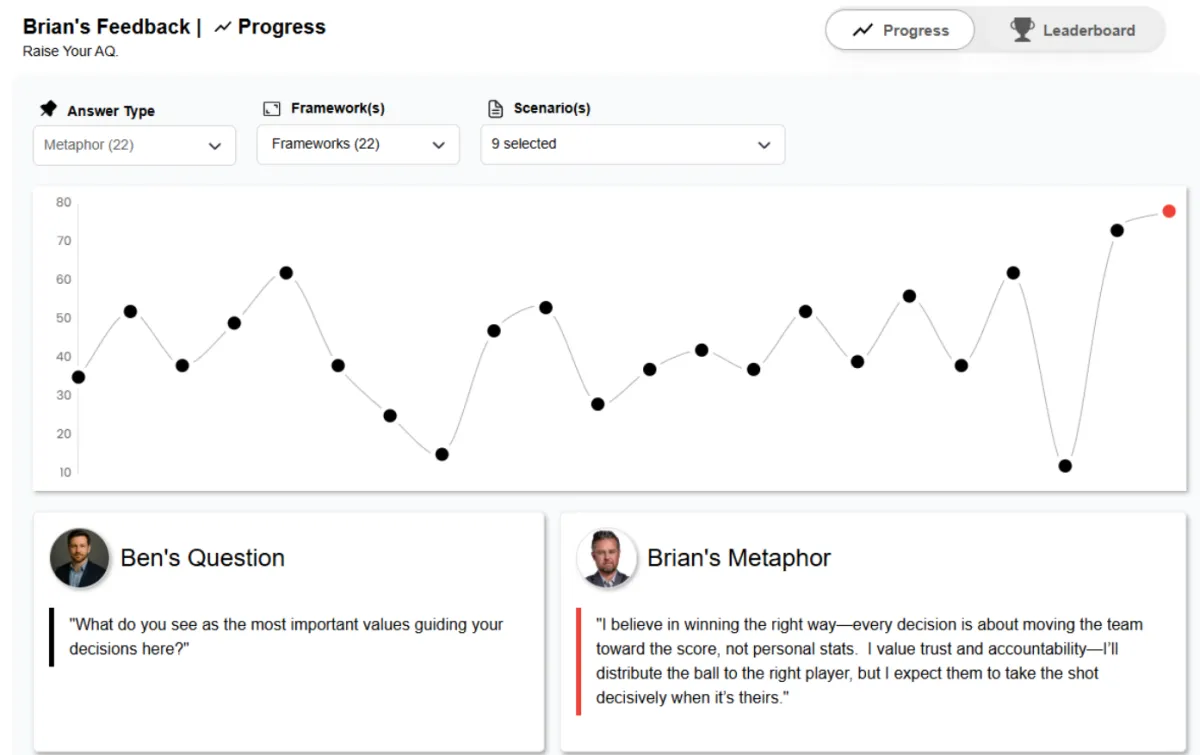Expand the Frameworks (22) dropdown
This screenshot has height=755, width=1200.
tap(358, 144)
